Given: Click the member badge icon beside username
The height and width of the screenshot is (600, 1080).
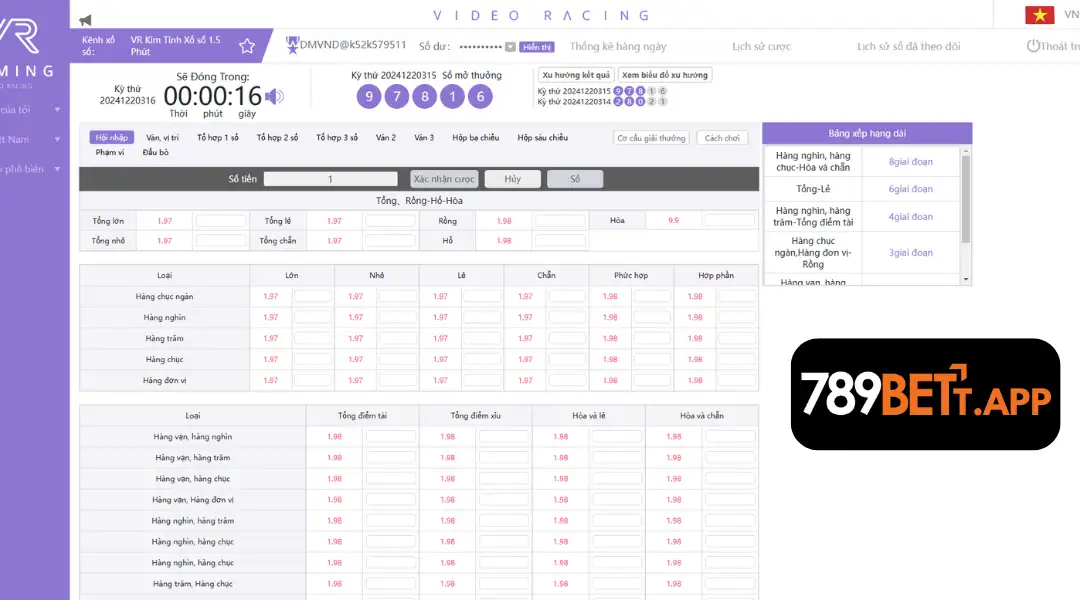Looking at the screenshot, I should click(292, 45).
